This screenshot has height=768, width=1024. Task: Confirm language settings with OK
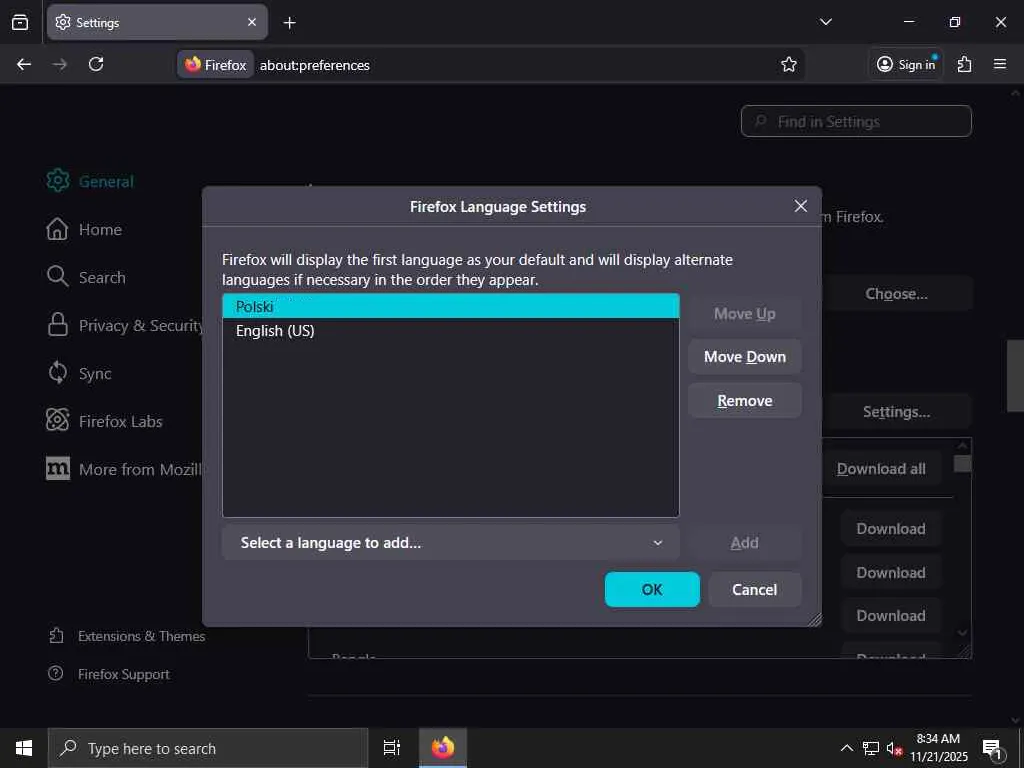point(652,590)
